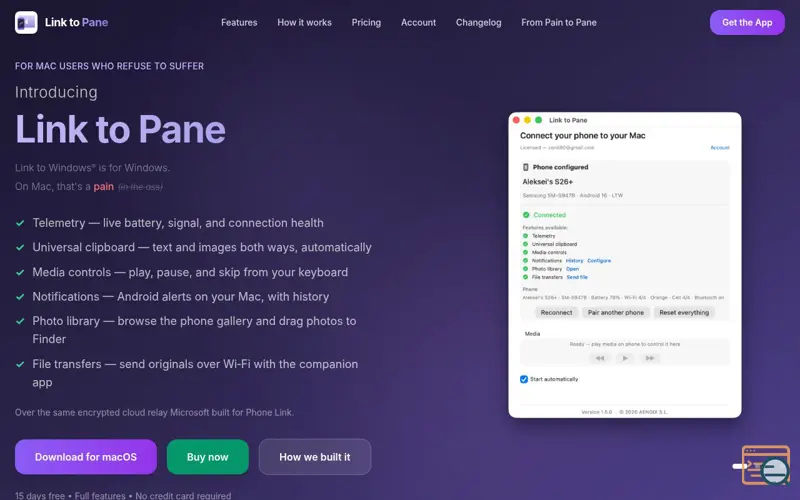Click the media play button

click(625, 358)
